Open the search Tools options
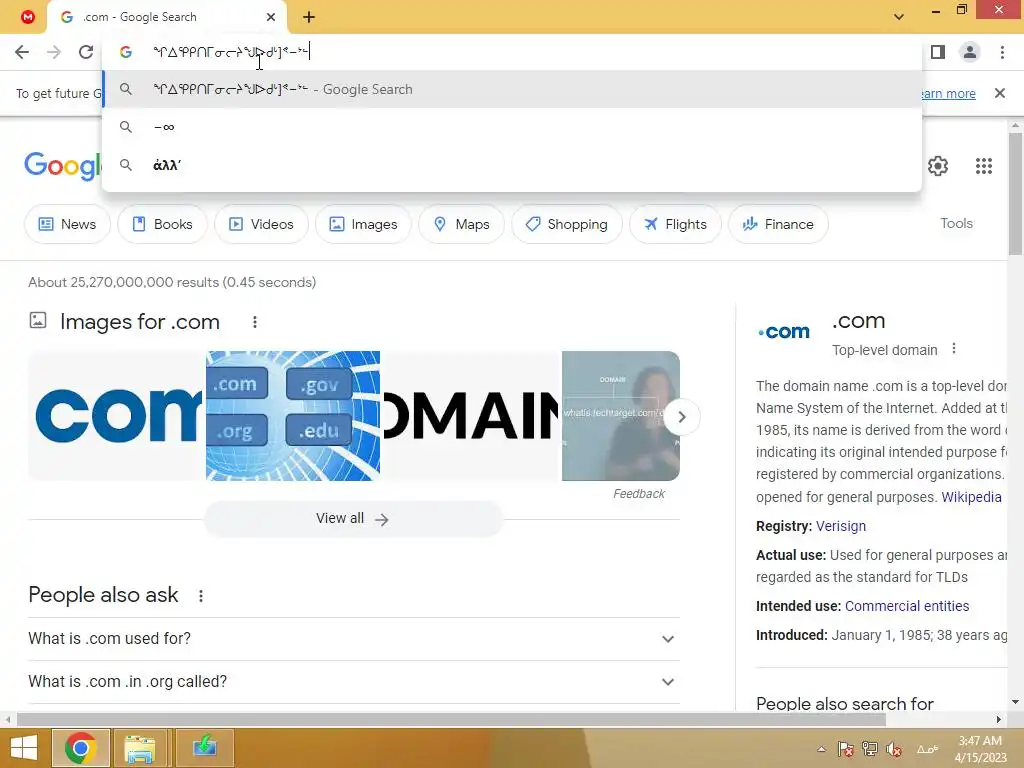 pyautogui.click(x=957, y=223)
